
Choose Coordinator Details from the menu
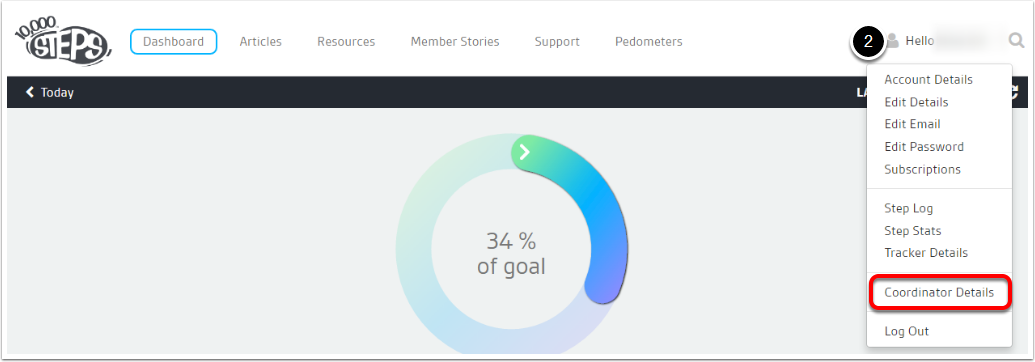pos(939,293)
